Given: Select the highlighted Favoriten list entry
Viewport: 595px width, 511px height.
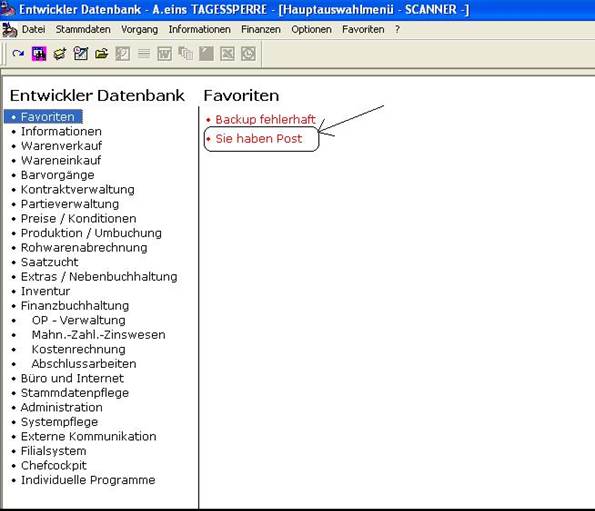Looking at the screenshot, I should [x=43, y=117].
